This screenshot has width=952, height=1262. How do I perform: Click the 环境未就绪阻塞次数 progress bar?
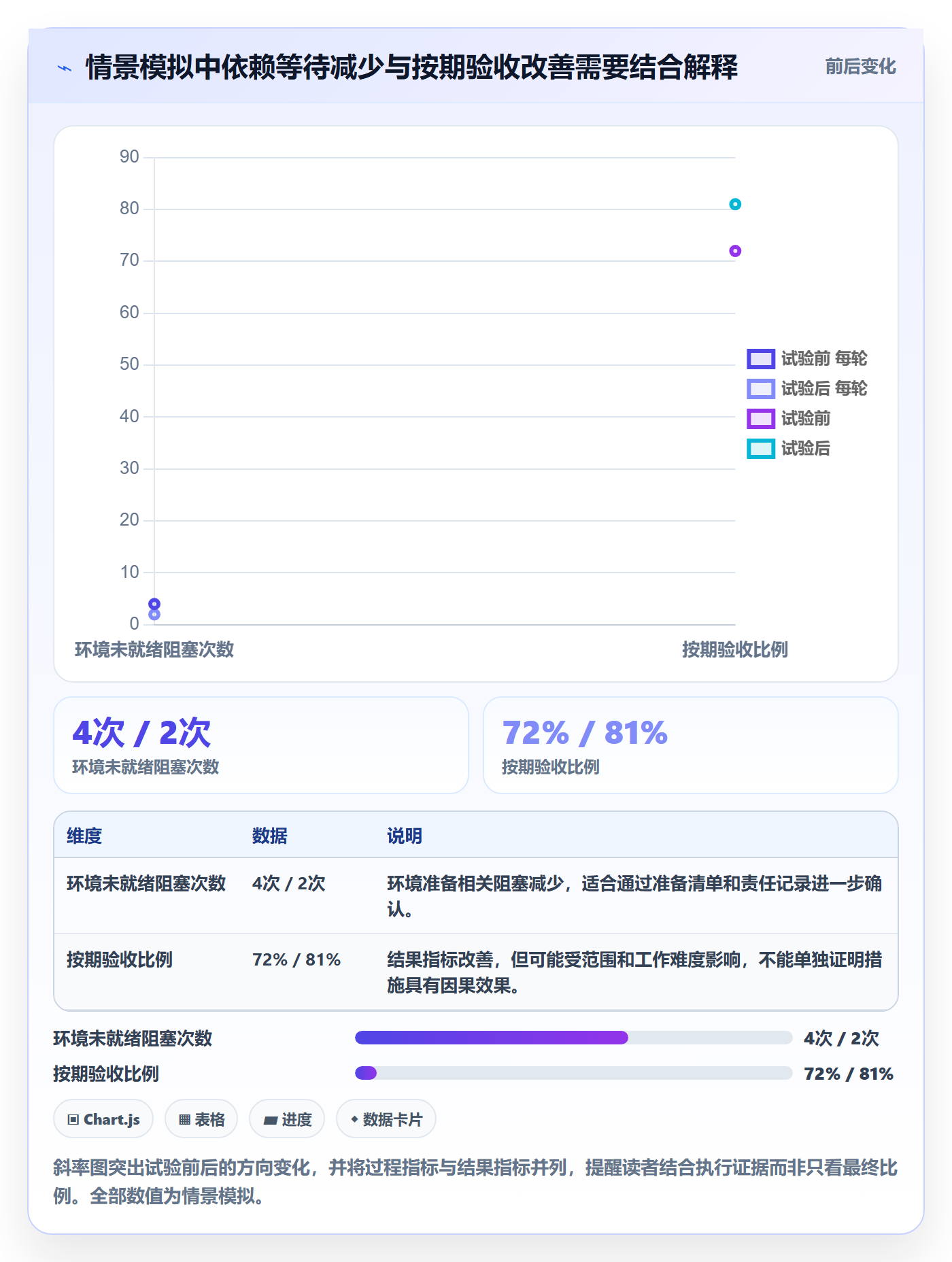pos(574,1038)
